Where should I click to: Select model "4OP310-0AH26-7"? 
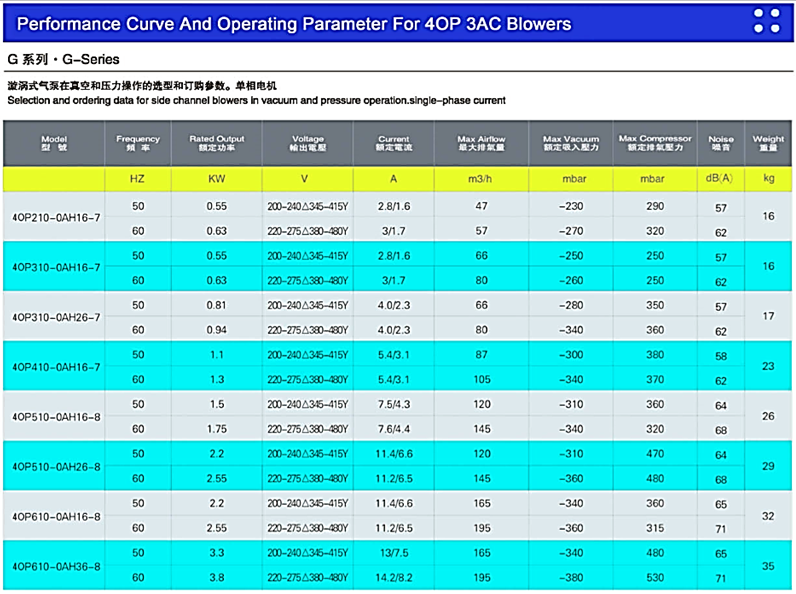tap(56, 317)
